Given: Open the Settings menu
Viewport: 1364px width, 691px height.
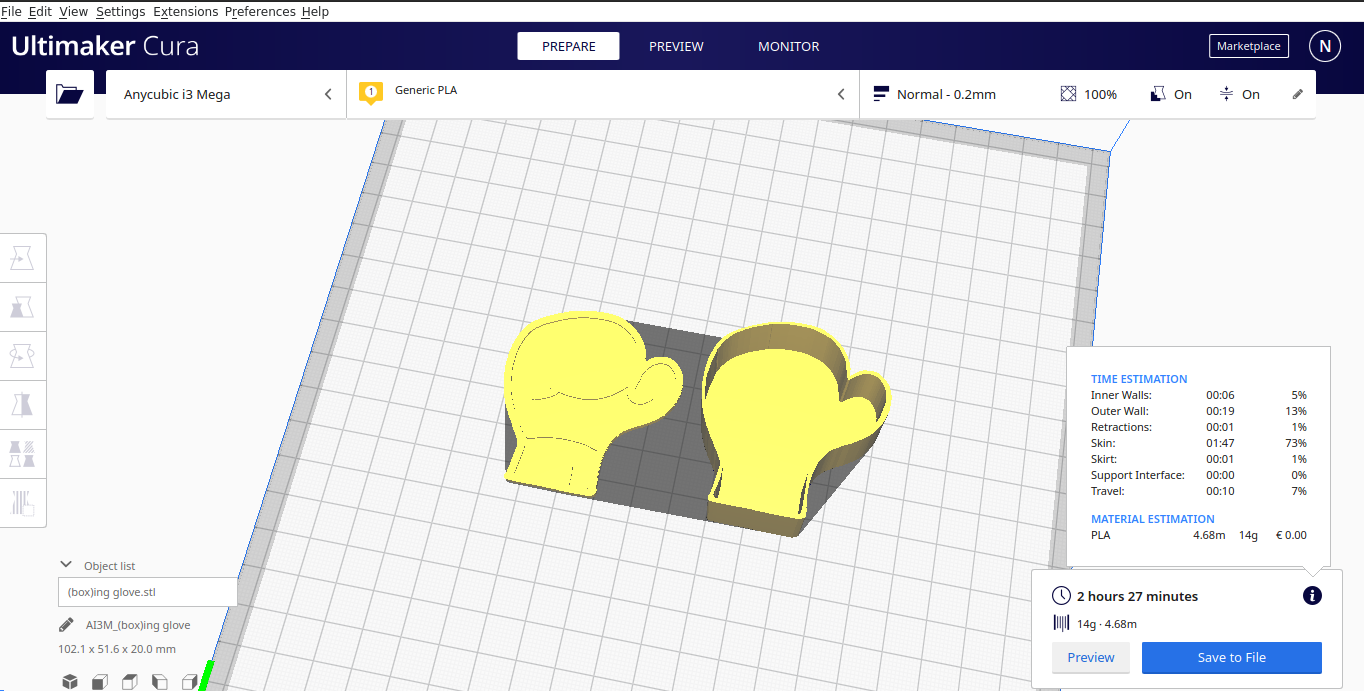Looking at the screenshot, I should click(120, 11).
